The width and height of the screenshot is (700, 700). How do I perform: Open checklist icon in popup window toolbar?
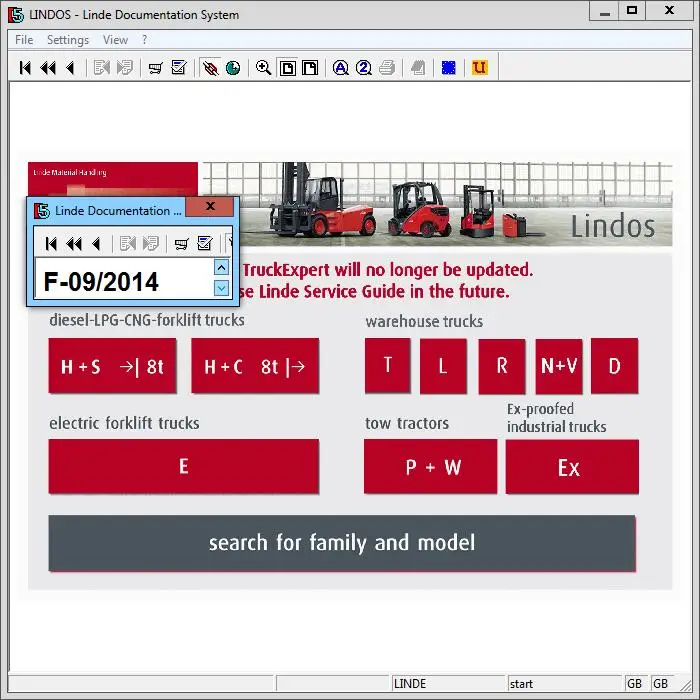(x=205, y=244)
